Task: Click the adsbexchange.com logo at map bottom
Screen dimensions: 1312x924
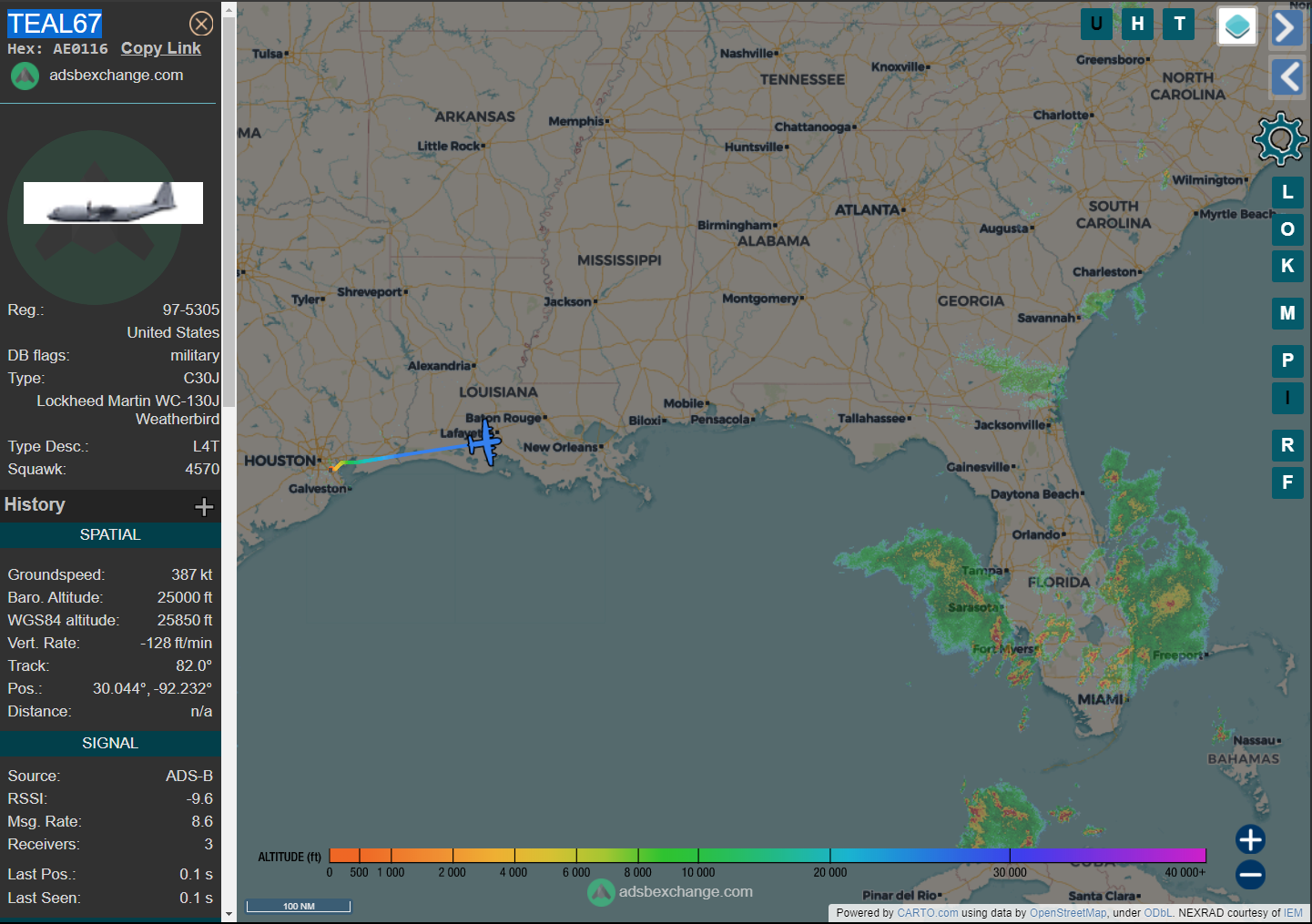Action: click(670, 892)
